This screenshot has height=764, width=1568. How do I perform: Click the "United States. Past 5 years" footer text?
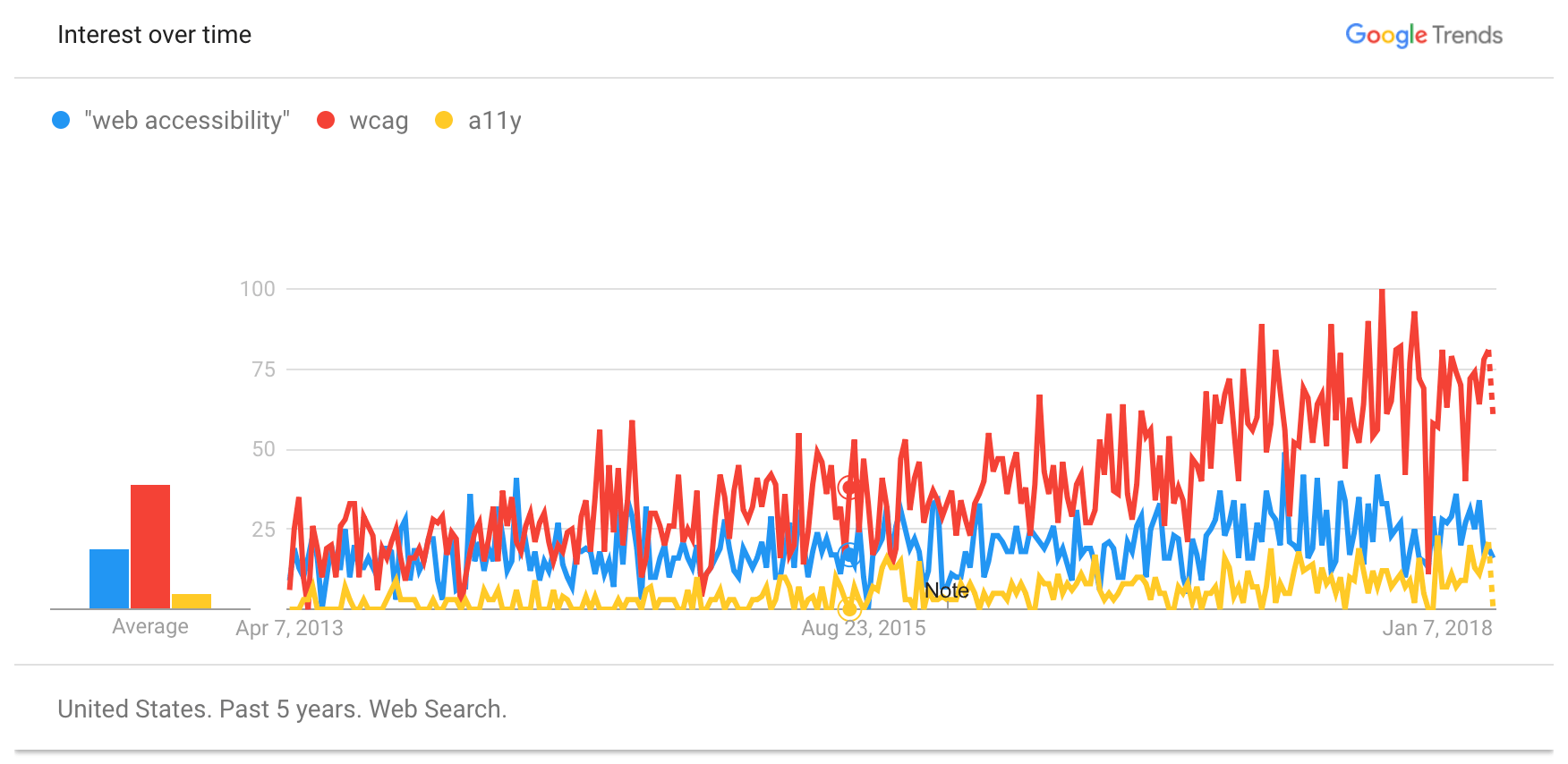(282, 709)
